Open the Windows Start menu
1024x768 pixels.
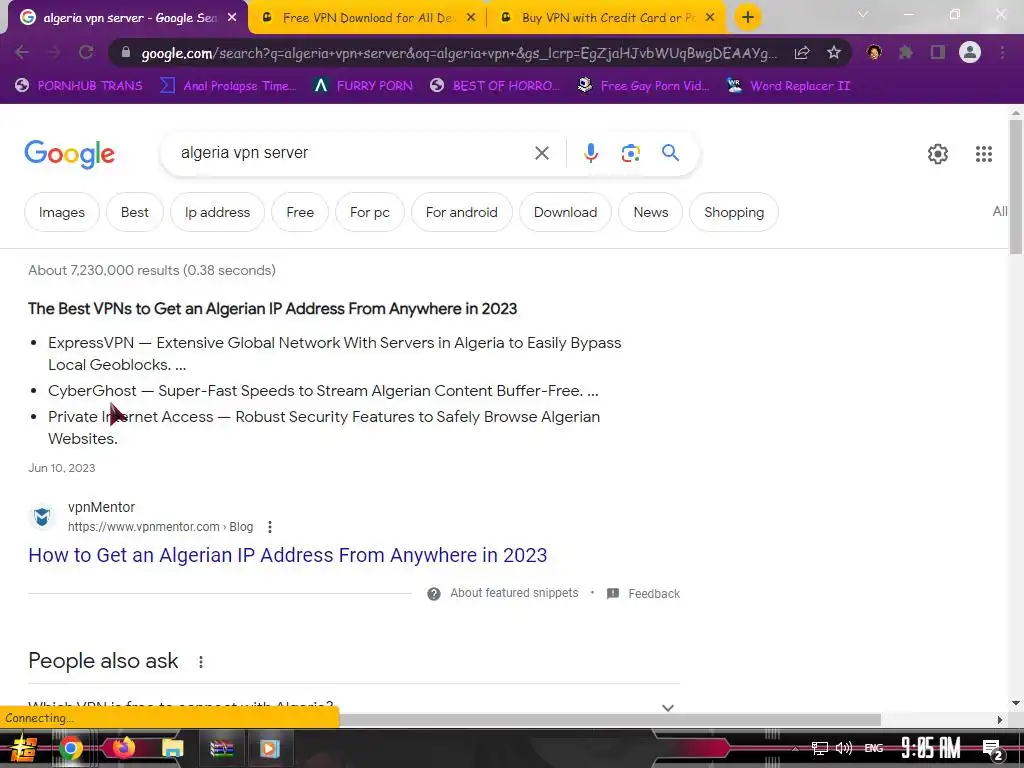(22, 748)
